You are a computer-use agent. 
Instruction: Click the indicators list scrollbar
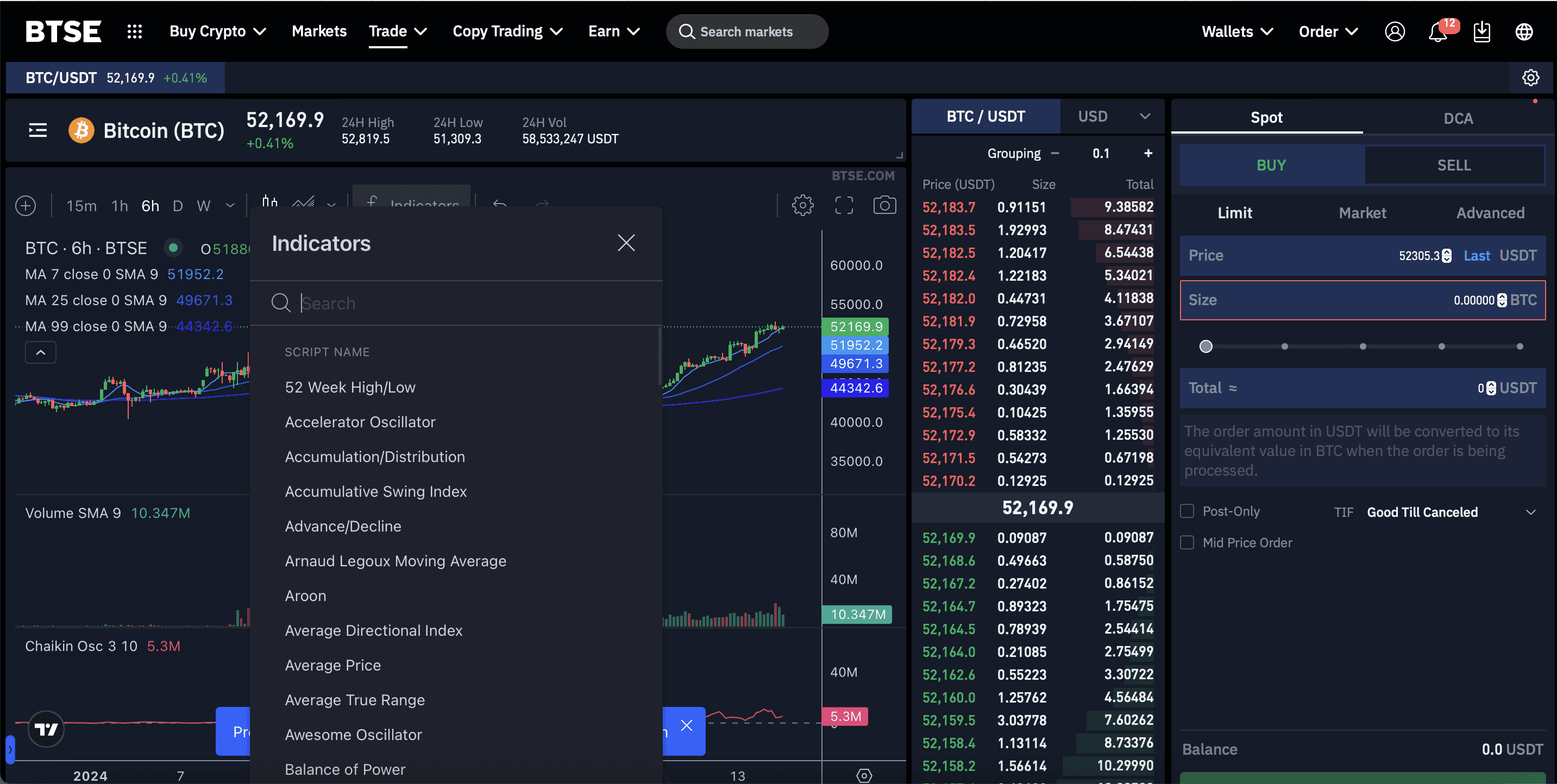(660, 356)
